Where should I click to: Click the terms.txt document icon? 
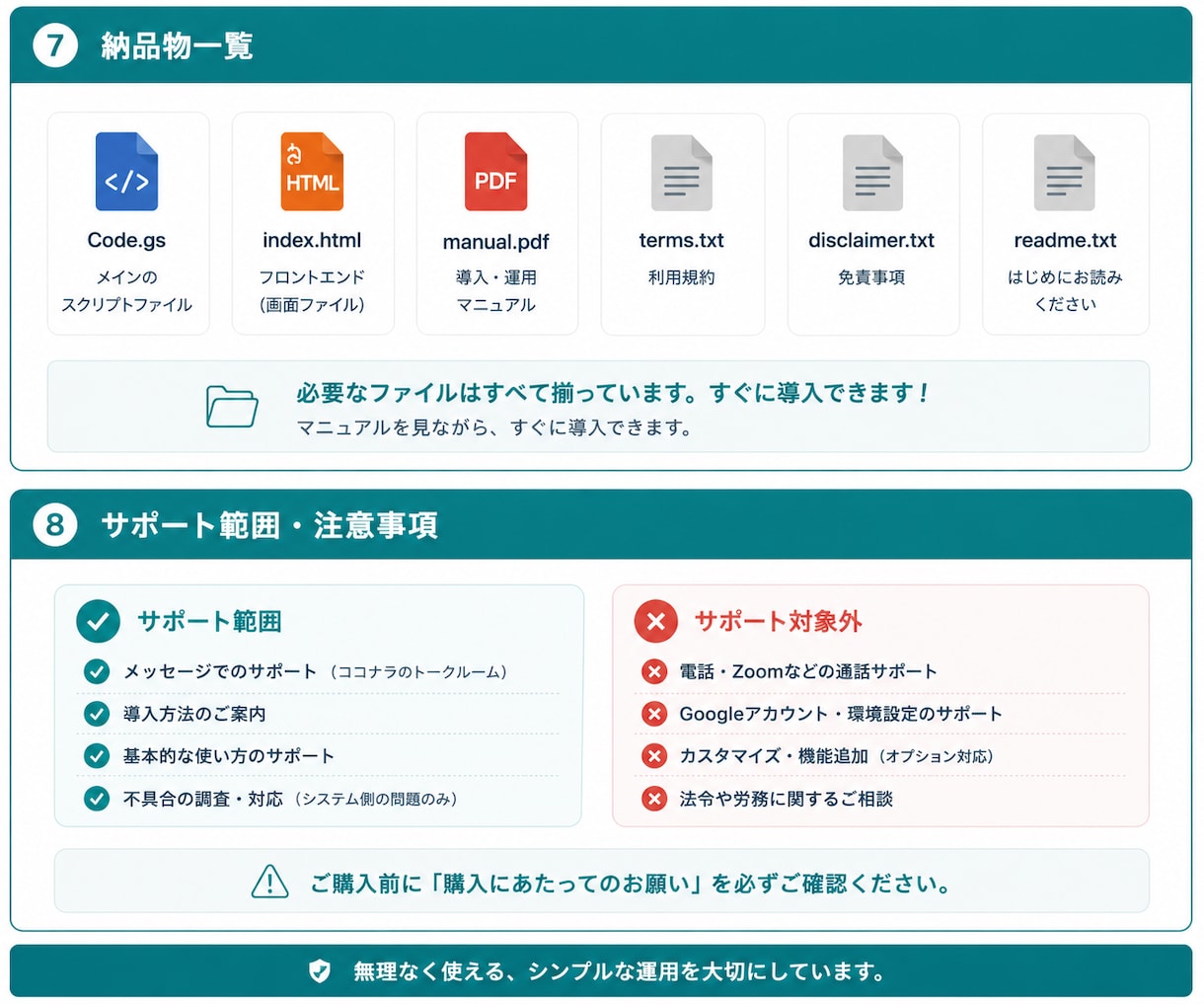[x=681, y=173]
